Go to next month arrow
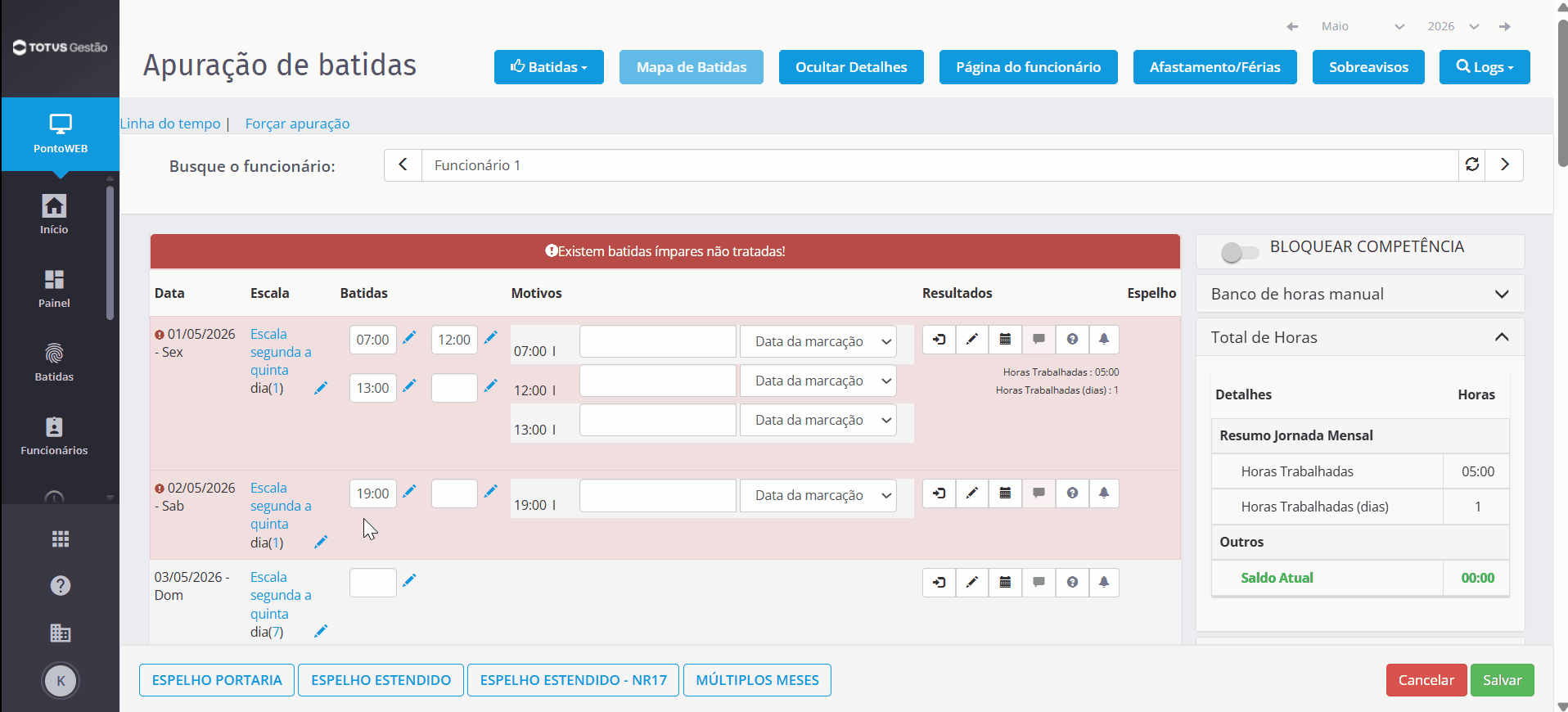This screenshot has width=1568, height=712. coord(1505,26)
